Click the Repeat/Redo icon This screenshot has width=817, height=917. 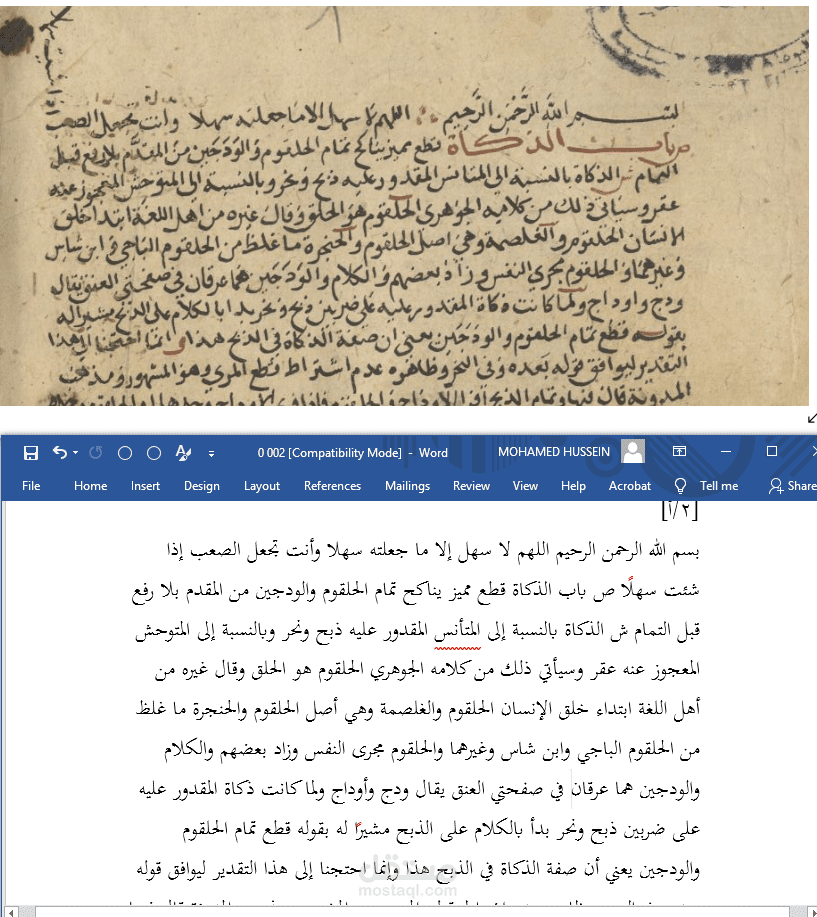click(x=96, y=452)
